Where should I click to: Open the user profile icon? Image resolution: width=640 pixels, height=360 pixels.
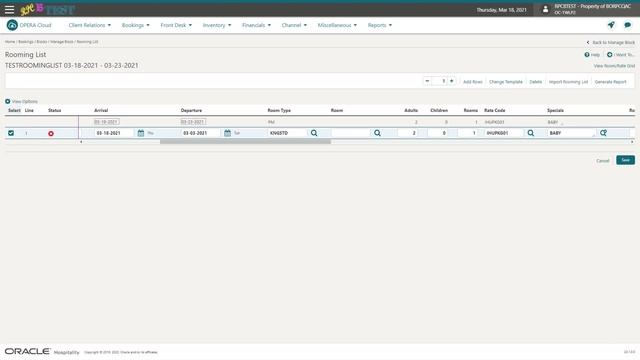click(545, 9)
